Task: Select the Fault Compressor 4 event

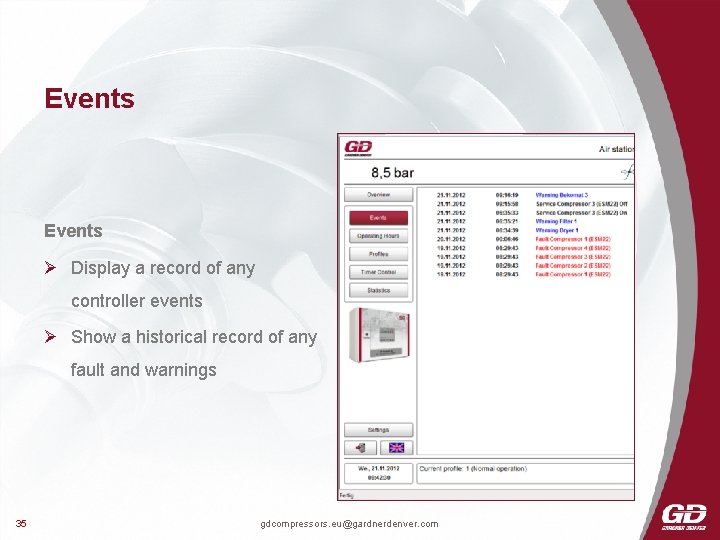Action: tap(532, 248)
